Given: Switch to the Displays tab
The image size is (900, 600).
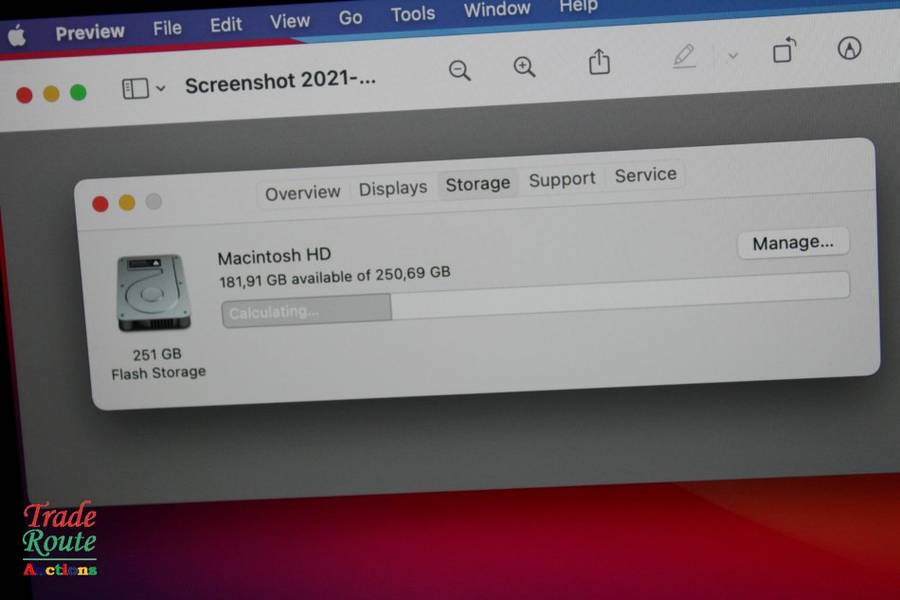Looking at the screenshot, I should tap(392, 188).
